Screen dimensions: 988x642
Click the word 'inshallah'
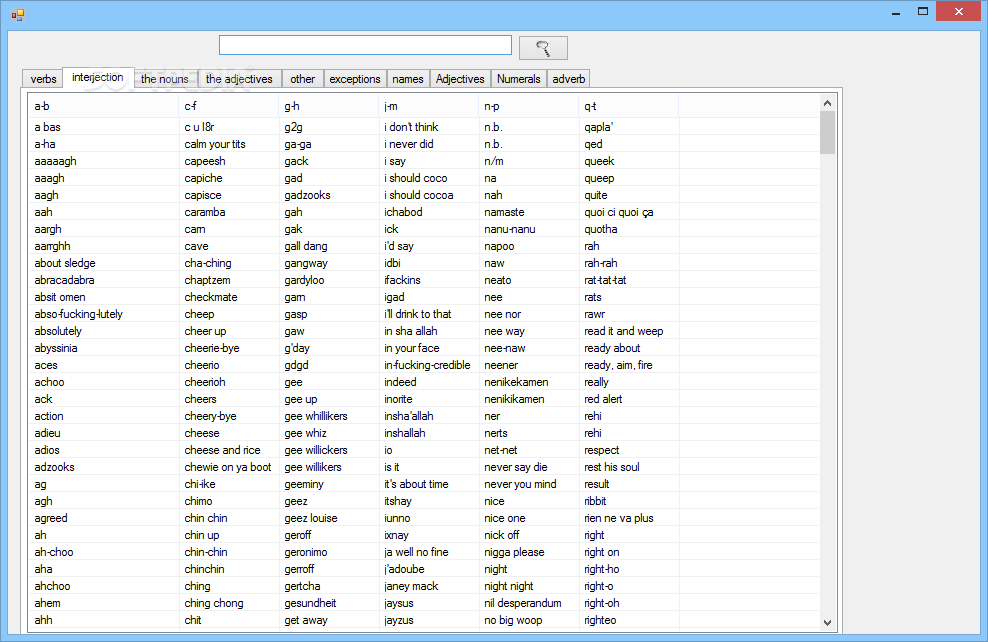(405, 433)
